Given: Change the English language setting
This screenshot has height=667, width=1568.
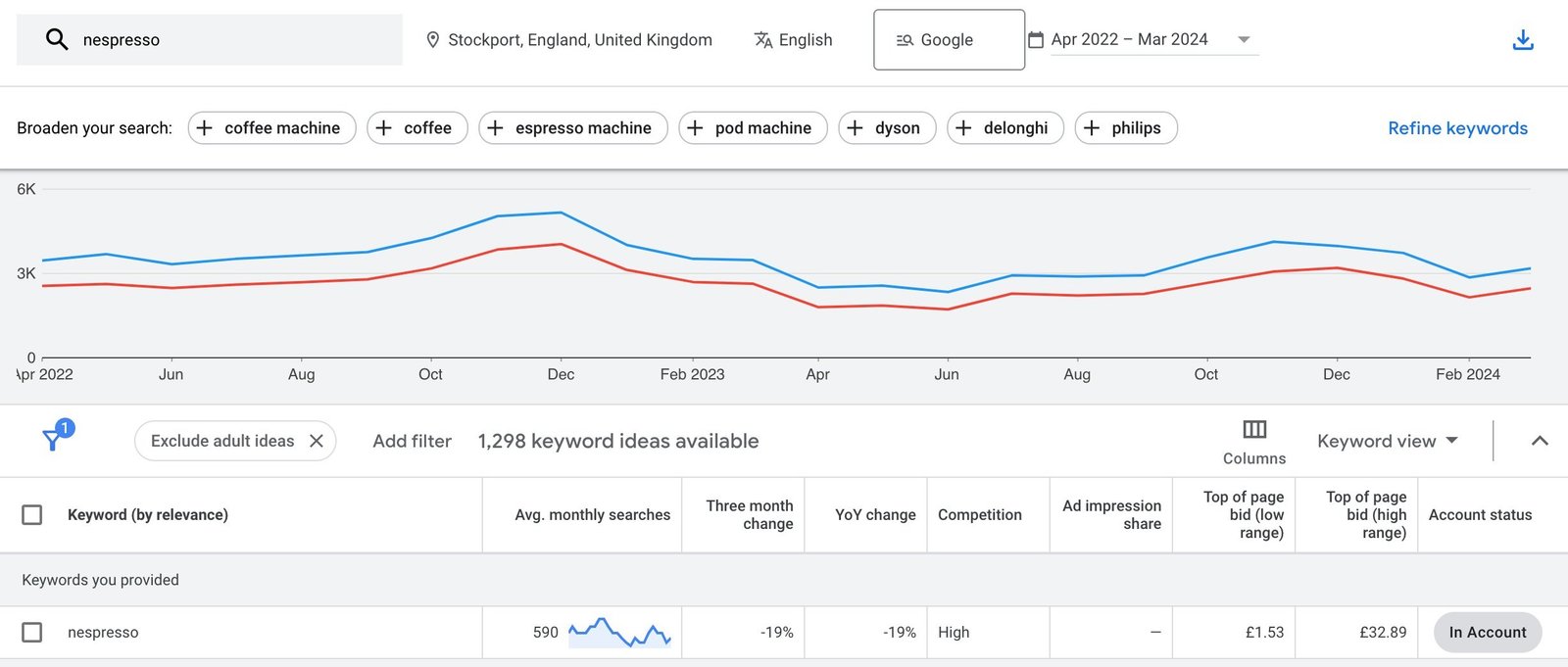Looking at the screenshot, I should point(805,40).
